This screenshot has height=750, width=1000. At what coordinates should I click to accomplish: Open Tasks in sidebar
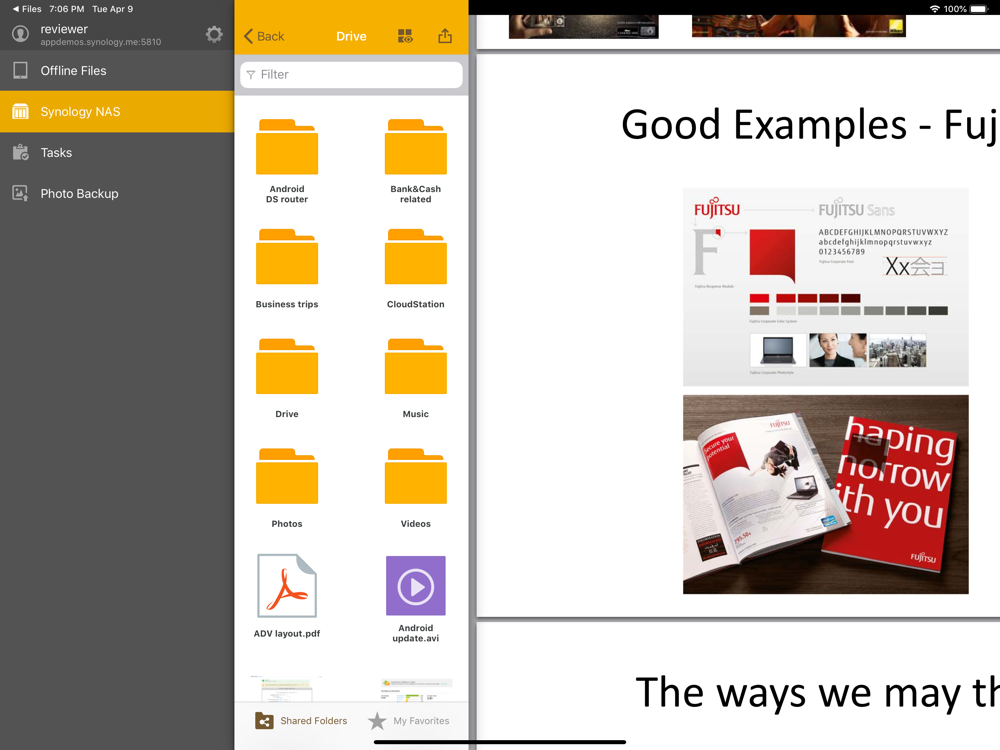pos(117,152)
